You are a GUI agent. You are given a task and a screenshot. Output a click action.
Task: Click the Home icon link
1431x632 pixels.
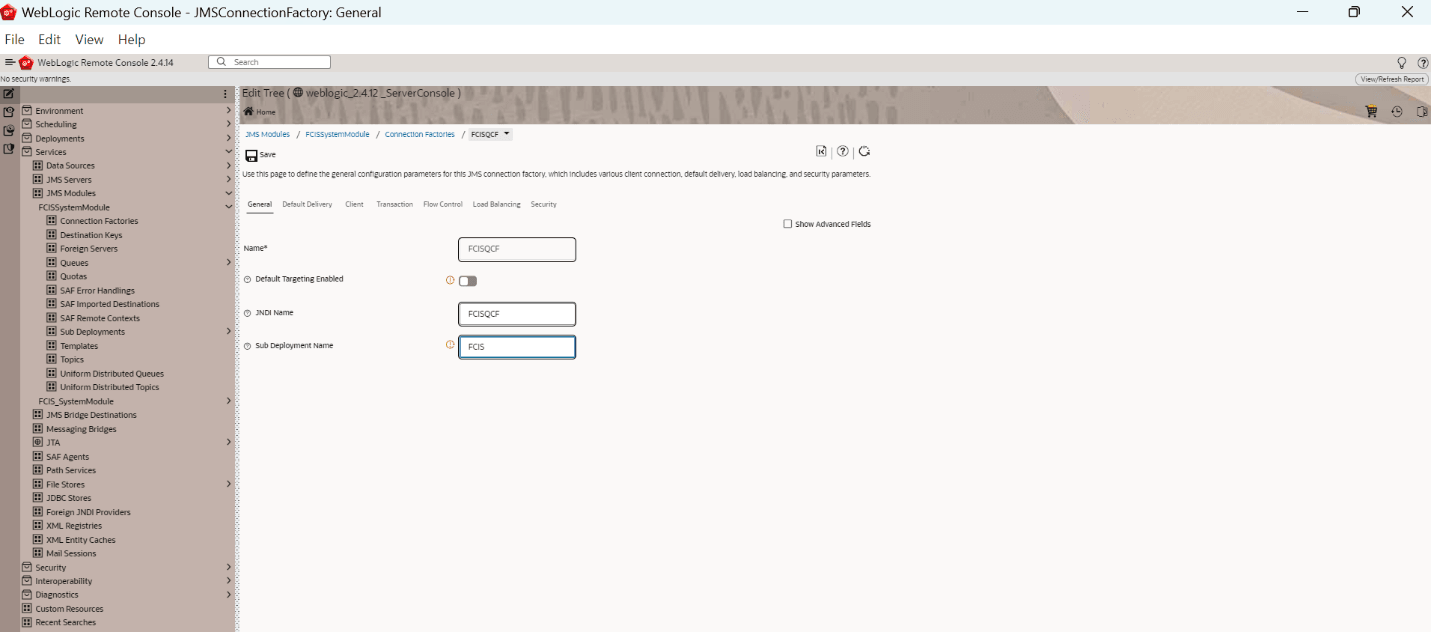point(259,112)
